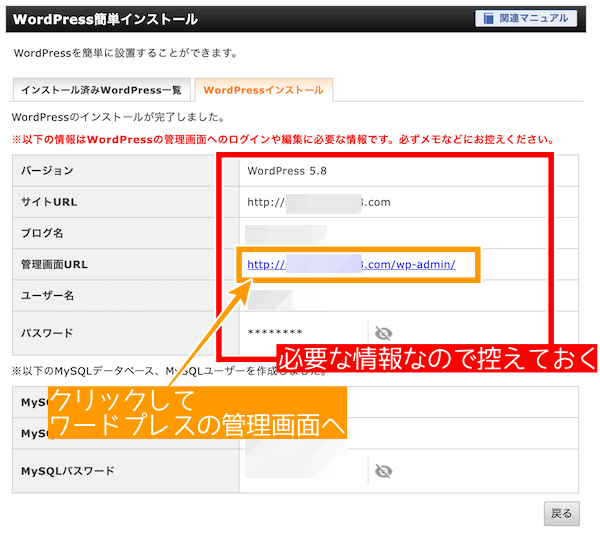The image size is (600, 547).
Task: Open the wp-admin 管理画面URL link
Action: coord(351,265)
